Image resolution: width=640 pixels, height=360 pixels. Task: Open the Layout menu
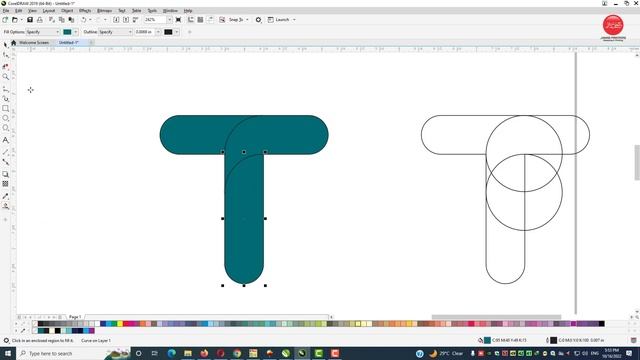[49, 11]
